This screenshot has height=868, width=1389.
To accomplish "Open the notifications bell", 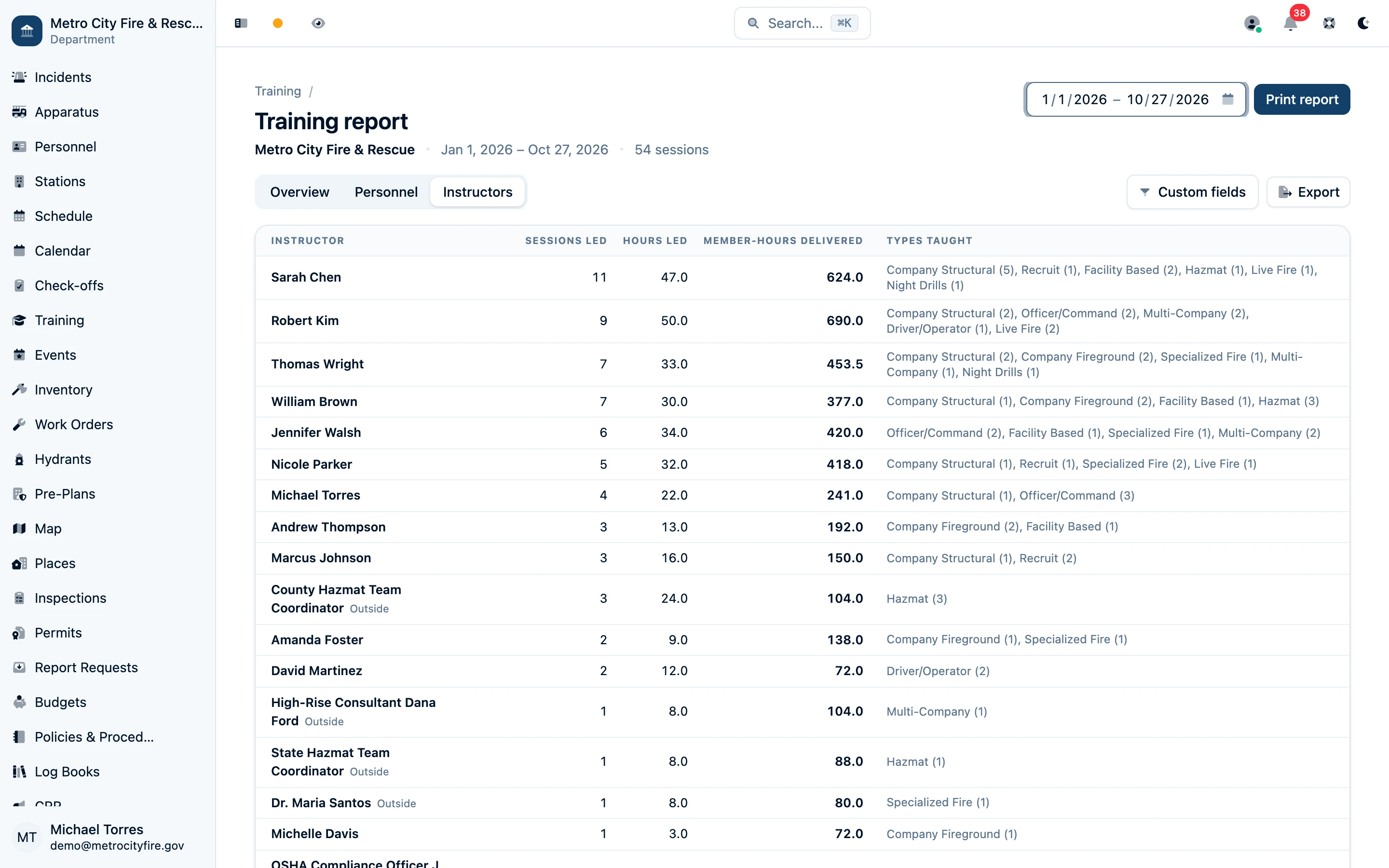I will 1290,23.
